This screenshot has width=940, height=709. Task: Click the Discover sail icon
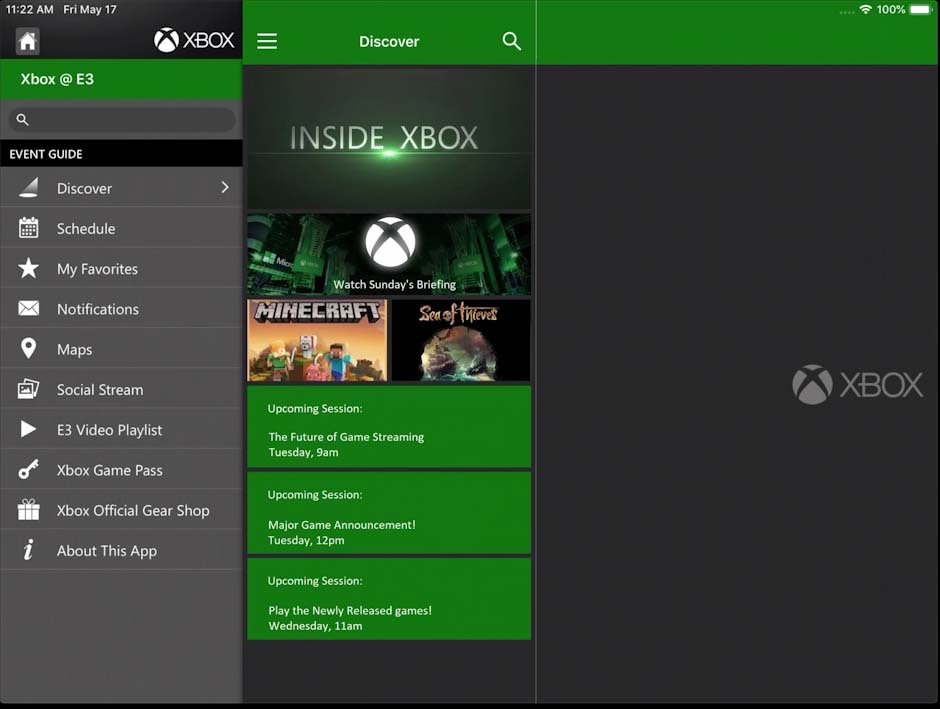pos(28,188)
